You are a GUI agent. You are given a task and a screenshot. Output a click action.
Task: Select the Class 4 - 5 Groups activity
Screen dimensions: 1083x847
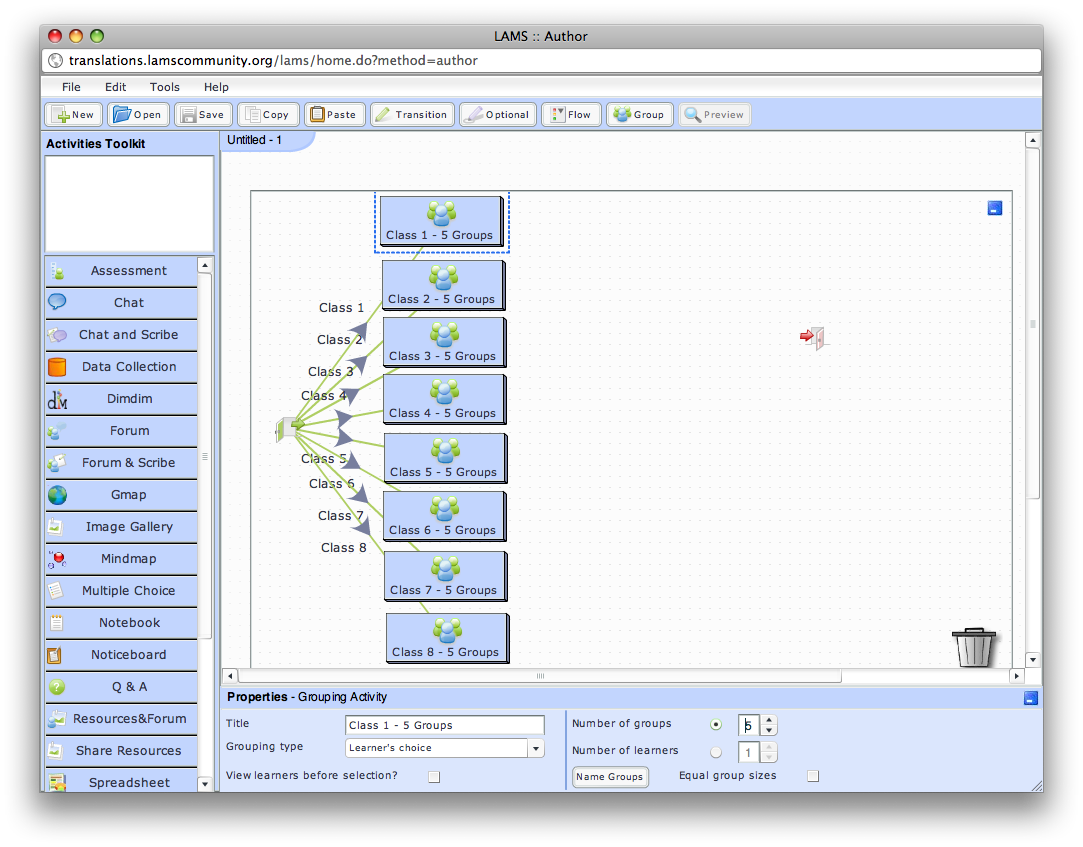point(443,399)
